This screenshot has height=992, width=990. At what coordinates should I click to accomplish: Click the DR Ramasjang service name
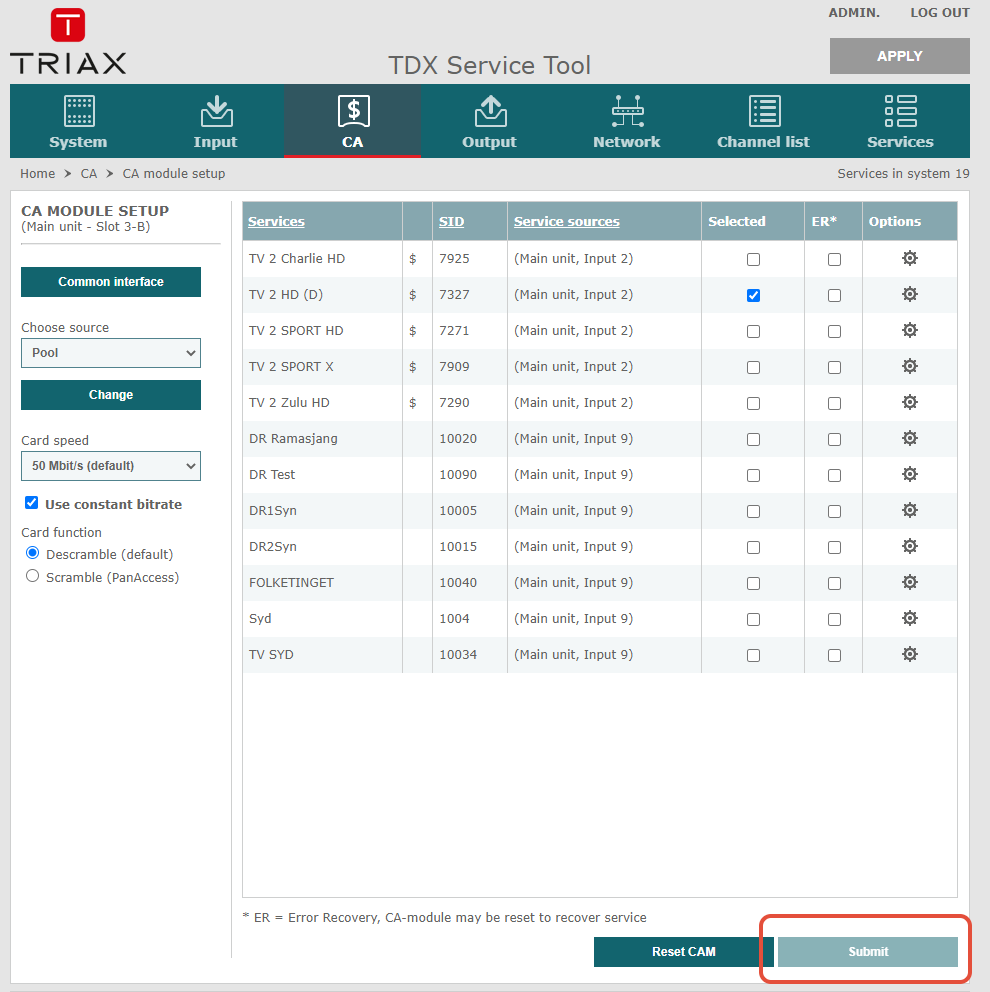[293, 438]
